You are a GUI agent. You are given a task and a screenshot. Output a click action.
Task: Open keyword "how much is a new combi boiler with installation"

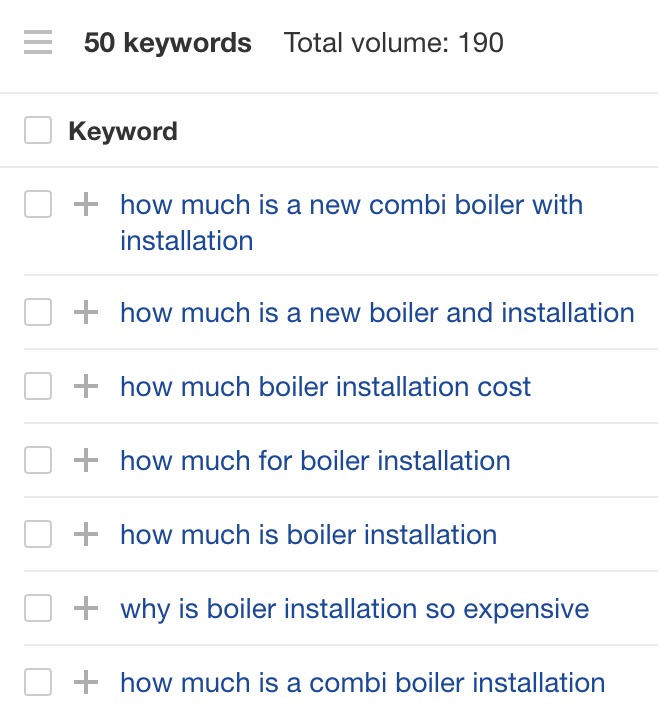[x=350, y=206]
